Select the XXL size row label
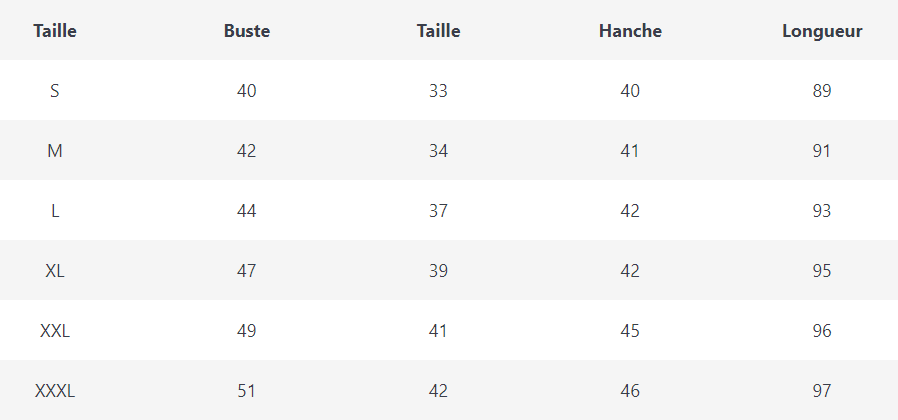Screen dimensions: 898x420 (55, 331)
